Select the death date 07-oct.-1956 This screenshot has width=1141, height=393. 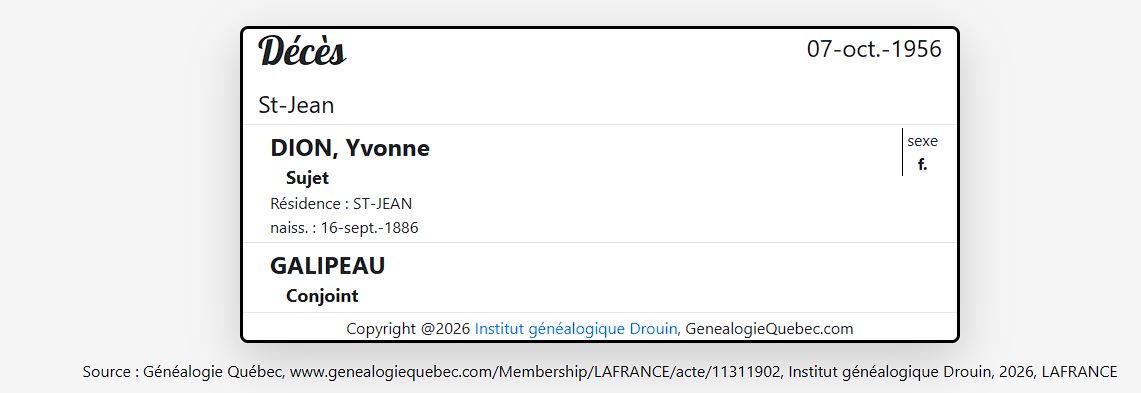874,49
